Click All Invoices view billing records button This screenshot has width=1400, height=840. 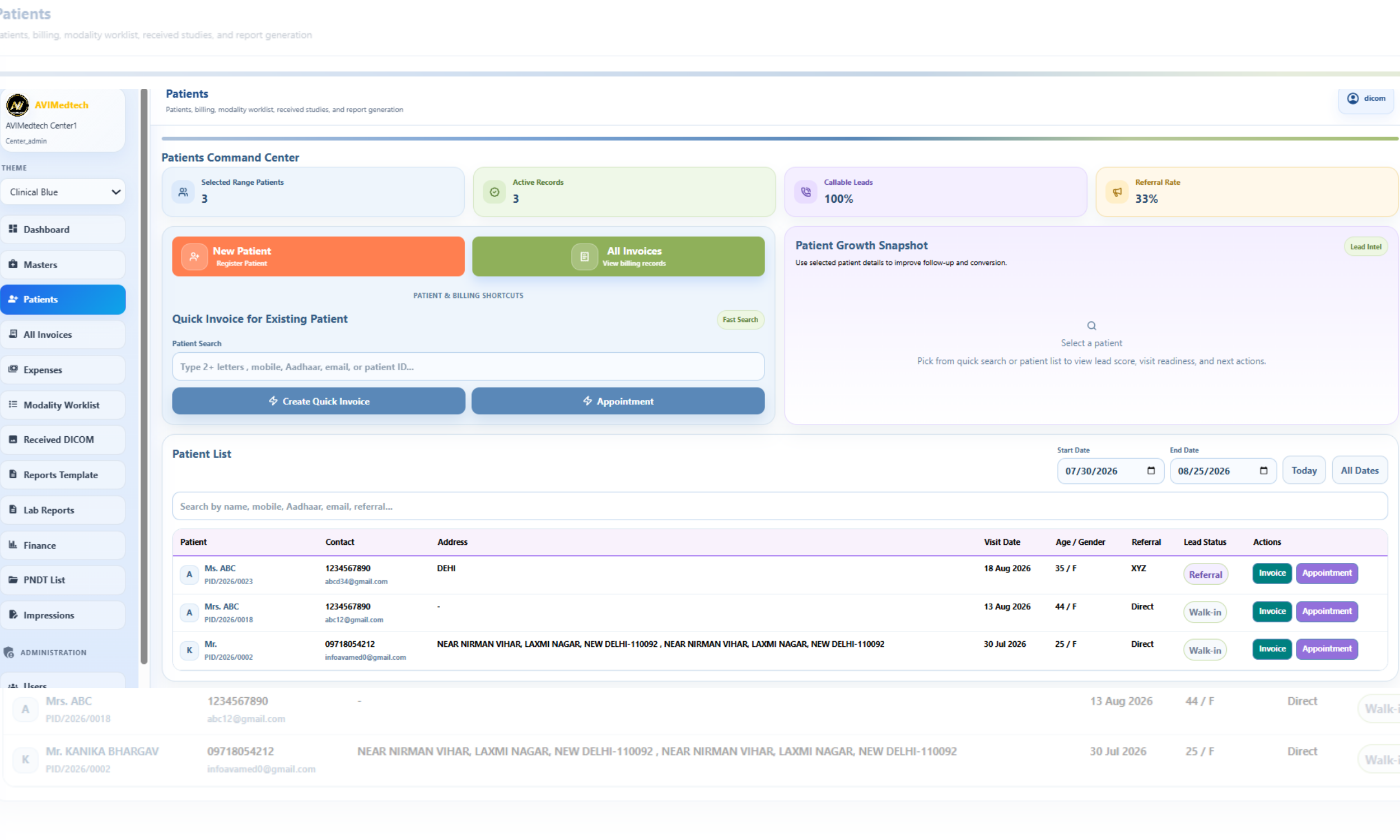pyautogui.click(x=618, y=256)
